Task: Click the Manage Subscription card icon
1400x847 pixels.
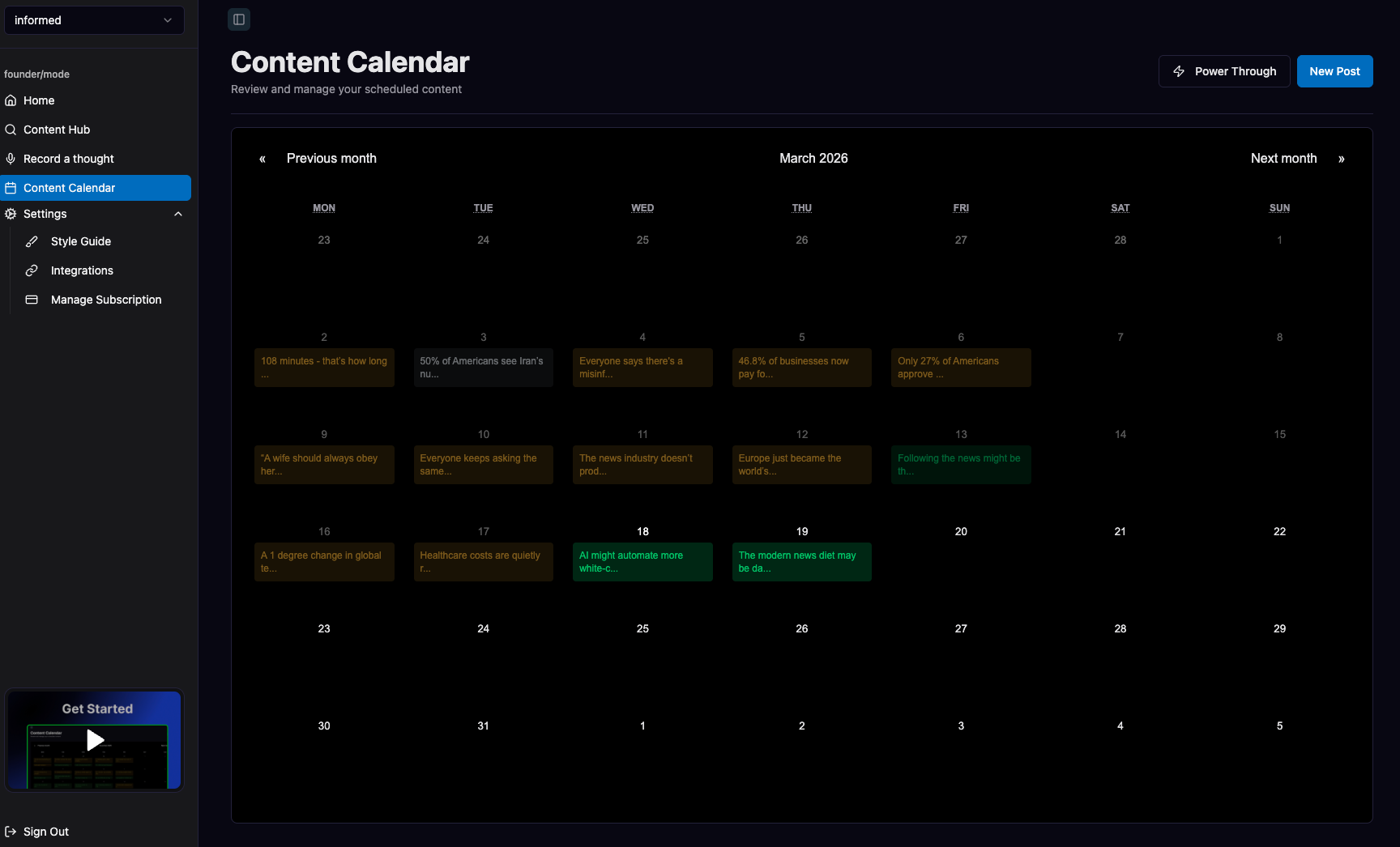Action: (31, 300)
